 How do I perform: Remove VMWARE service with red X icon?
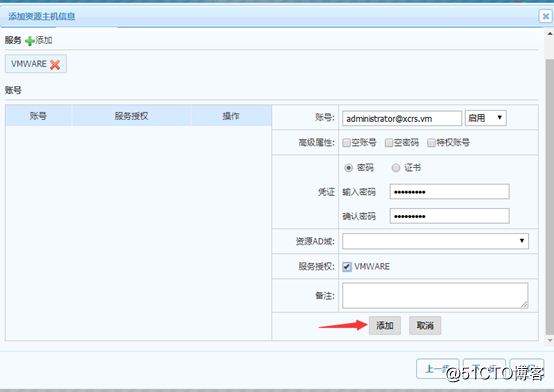[x=55, y=64]
